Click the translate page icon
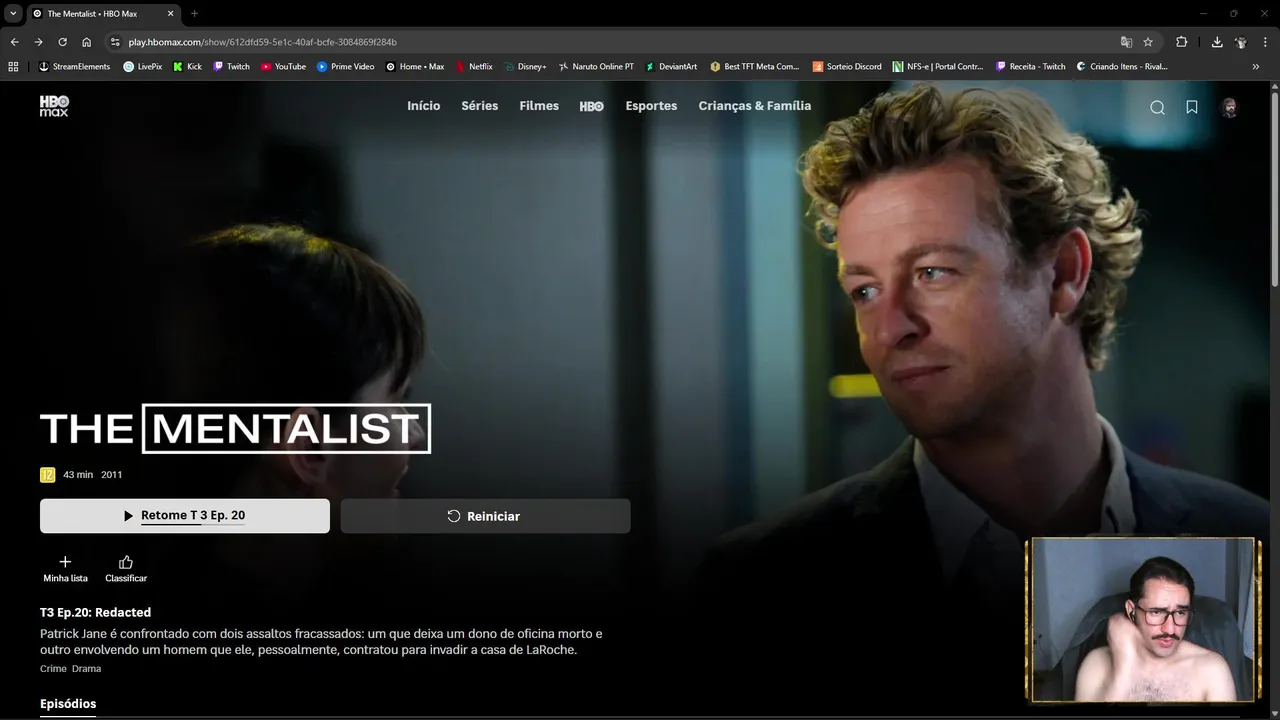Image resolution: width=1280 pixels, height=720 pixels. 1126,42
